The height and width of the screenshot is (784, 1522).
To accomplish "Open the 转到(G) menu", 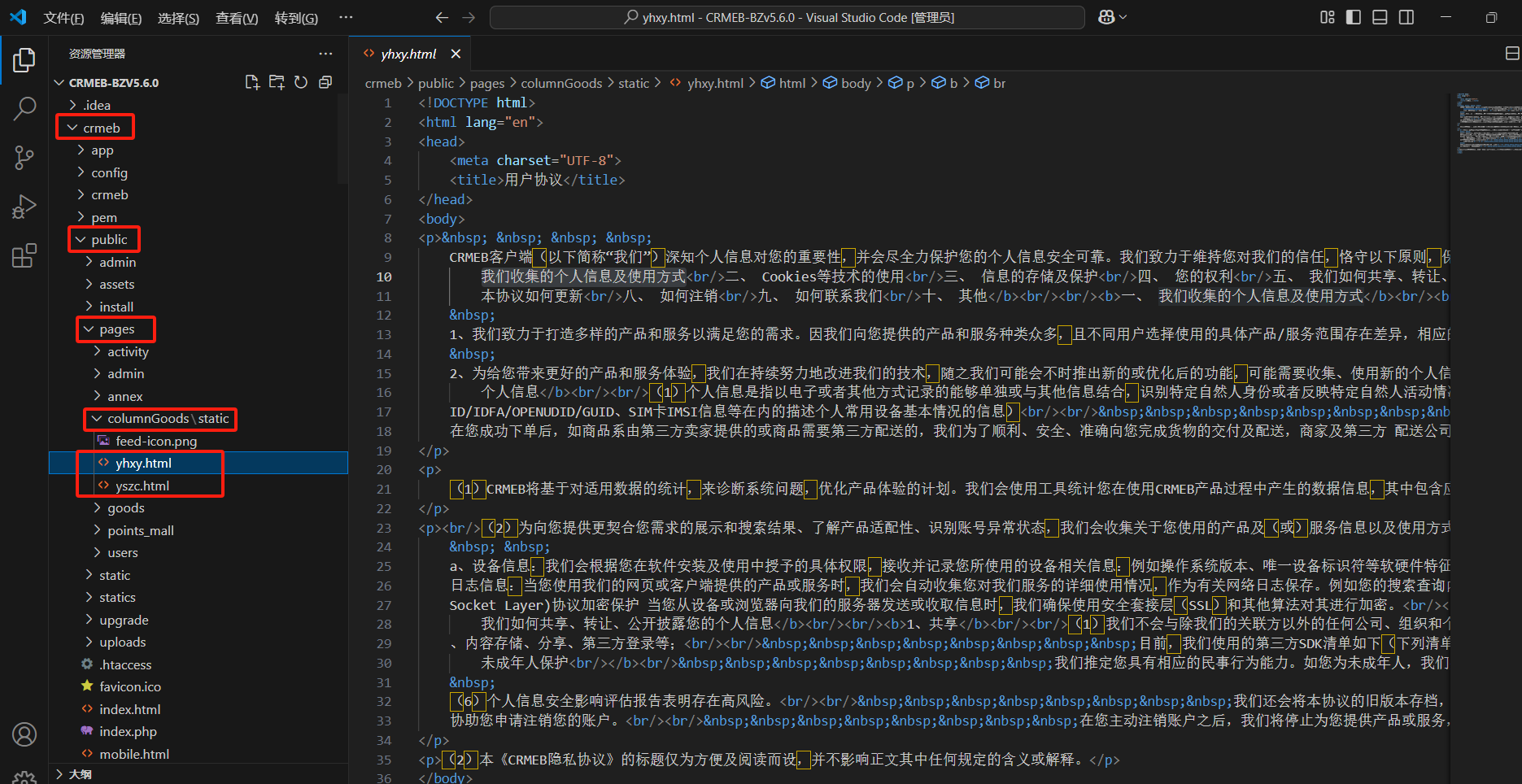I will tap(296, 18).
